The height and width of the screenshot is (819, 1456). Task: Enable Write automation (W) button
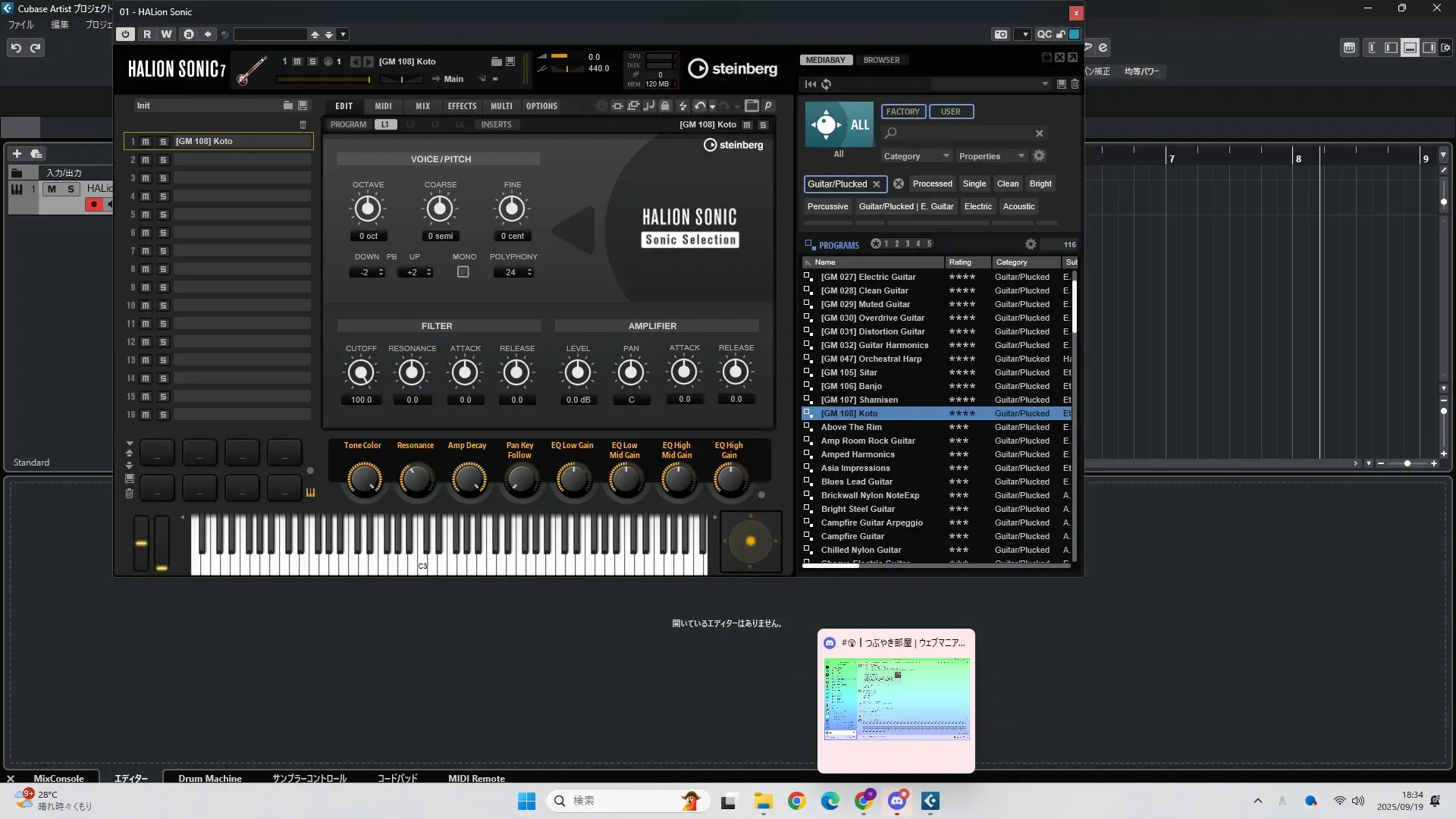tap(167, 34)
